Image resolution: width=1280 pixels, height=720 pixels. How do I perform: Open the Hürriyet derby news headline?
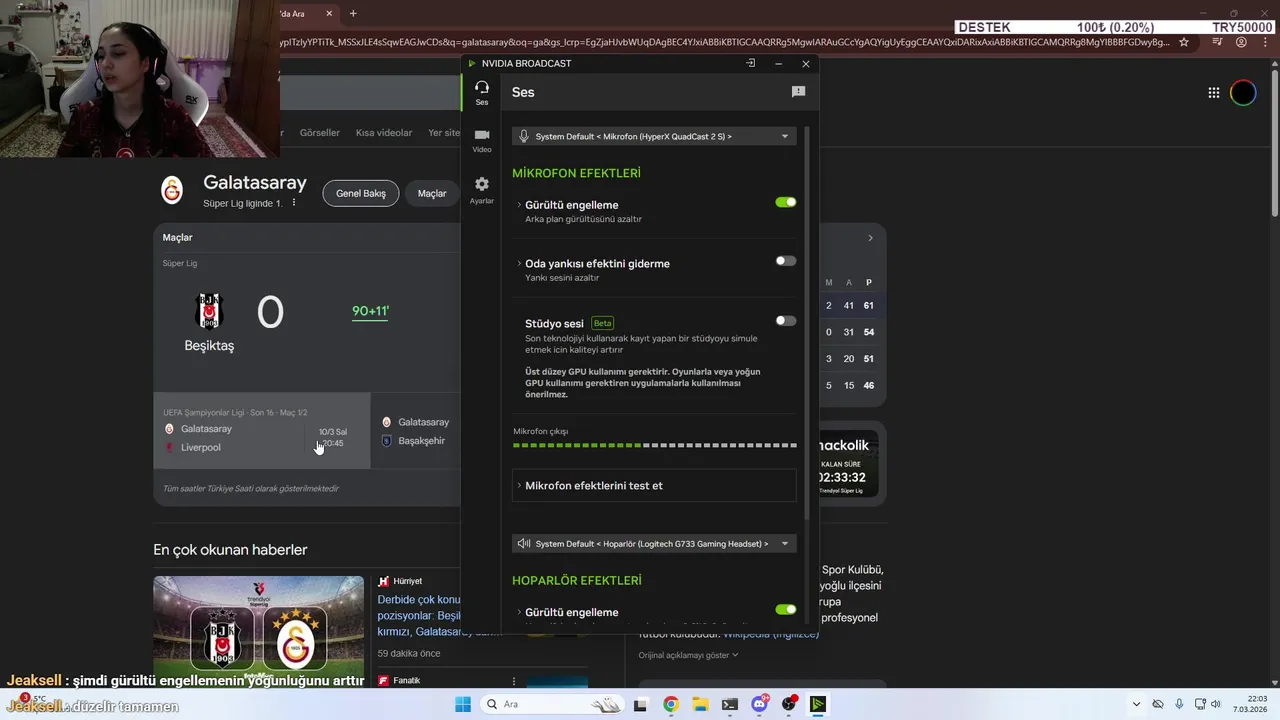click(419, 616)
